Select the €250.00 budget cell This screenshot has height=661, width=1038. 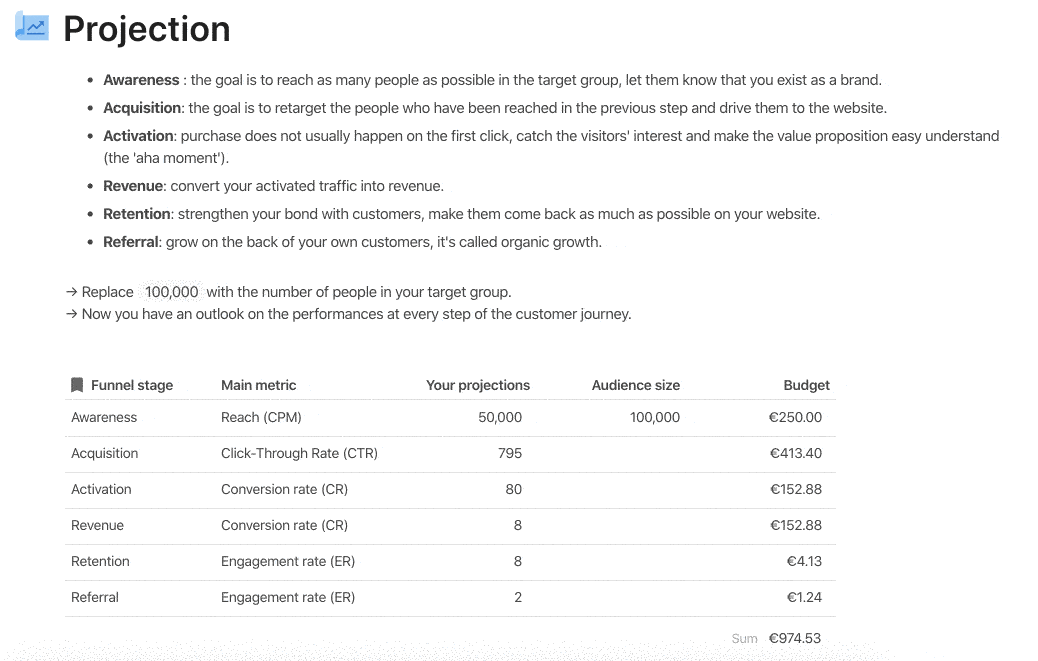click(795, 417)
